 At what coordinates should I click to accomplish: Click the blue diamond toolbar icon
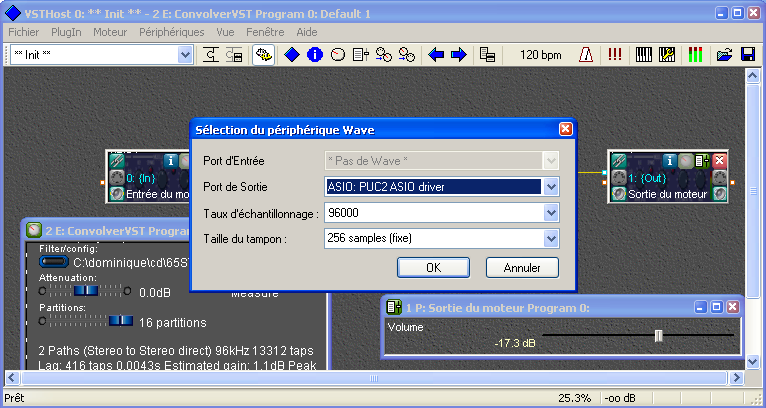tap(292, 55)
